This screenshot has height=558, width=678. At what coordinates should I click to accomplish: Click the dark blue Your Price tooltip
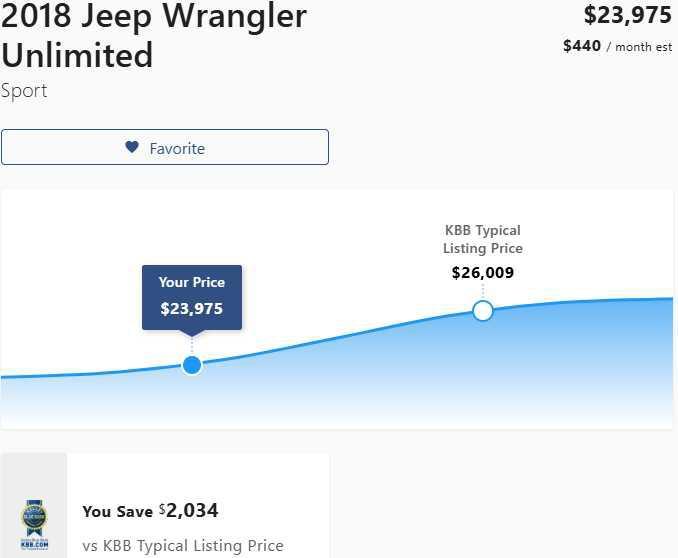point(192,296)
